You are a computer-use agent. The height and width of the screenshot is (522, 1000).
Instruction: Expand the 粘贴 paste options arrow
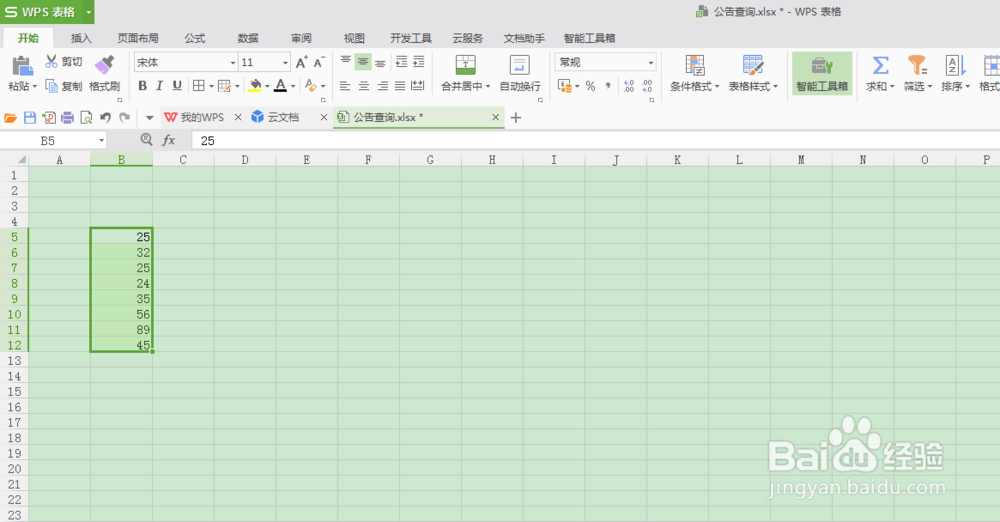click(x=34, y=86)
